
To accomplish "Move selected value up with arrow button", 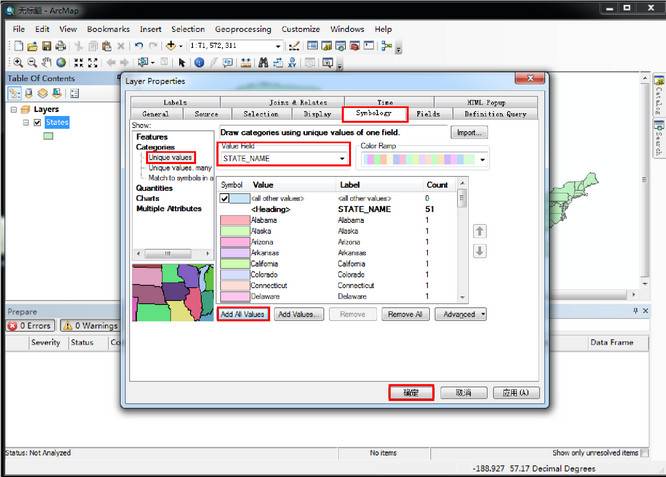I will (480, 231).
